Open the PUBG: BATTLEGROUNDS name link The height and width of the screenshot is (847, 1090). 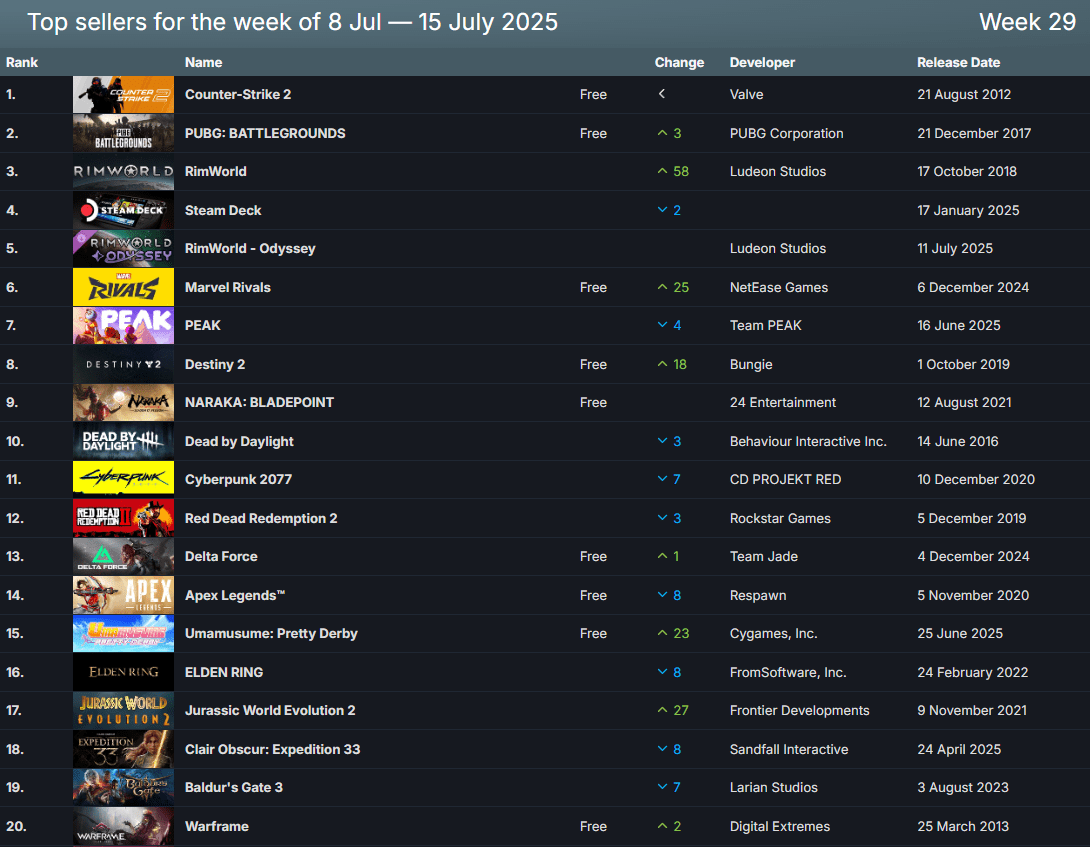(x=265, y=134)
